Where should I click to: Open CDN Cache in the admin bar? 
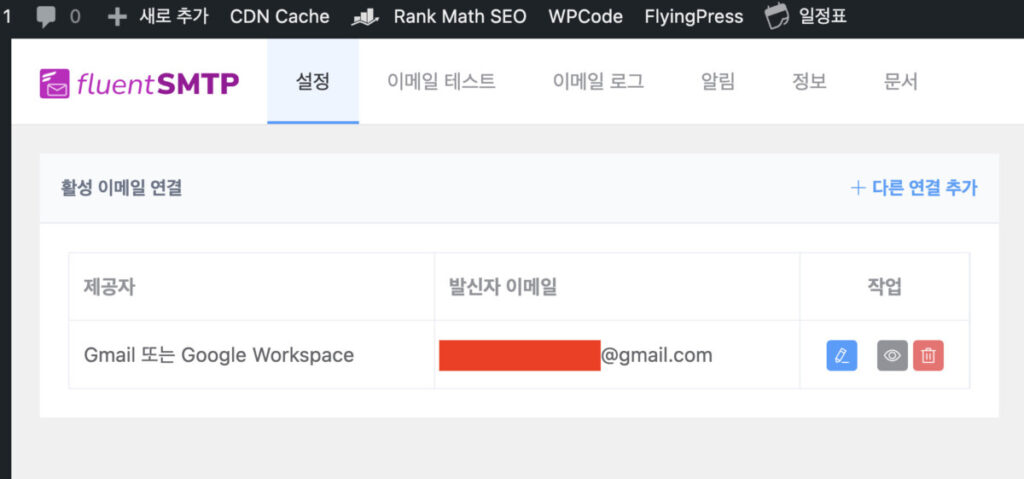point(280,16)
